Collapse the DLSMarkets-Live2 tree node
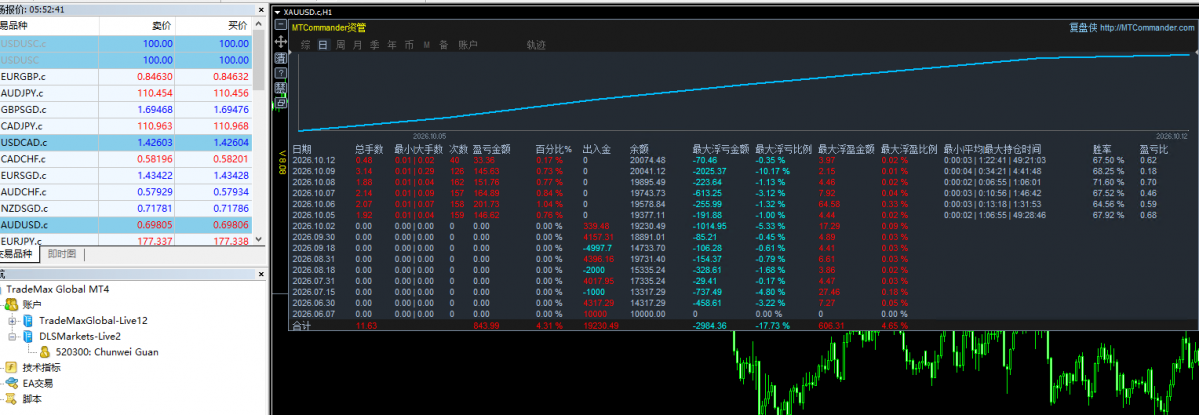Viewport: 1199px width, 415px height. click(12, 336)
